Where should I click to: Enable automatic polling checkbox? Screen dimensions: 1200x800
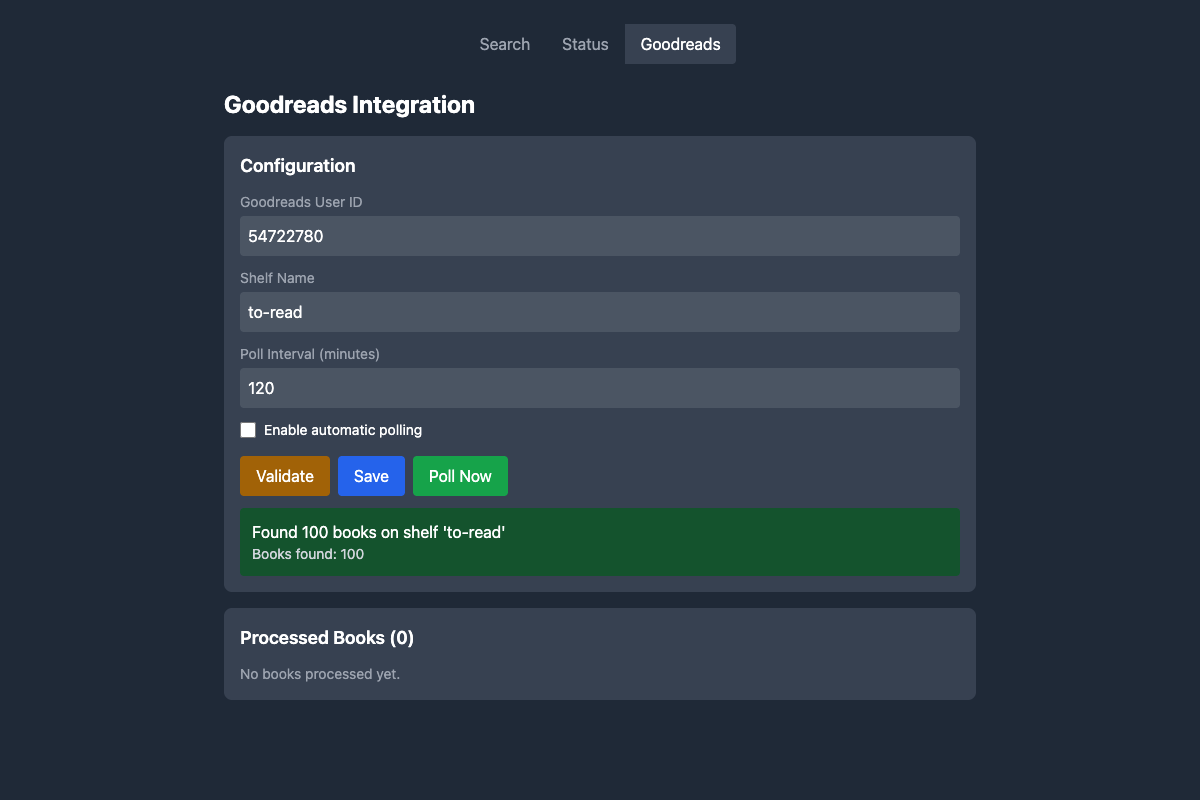tap(248, 430)
